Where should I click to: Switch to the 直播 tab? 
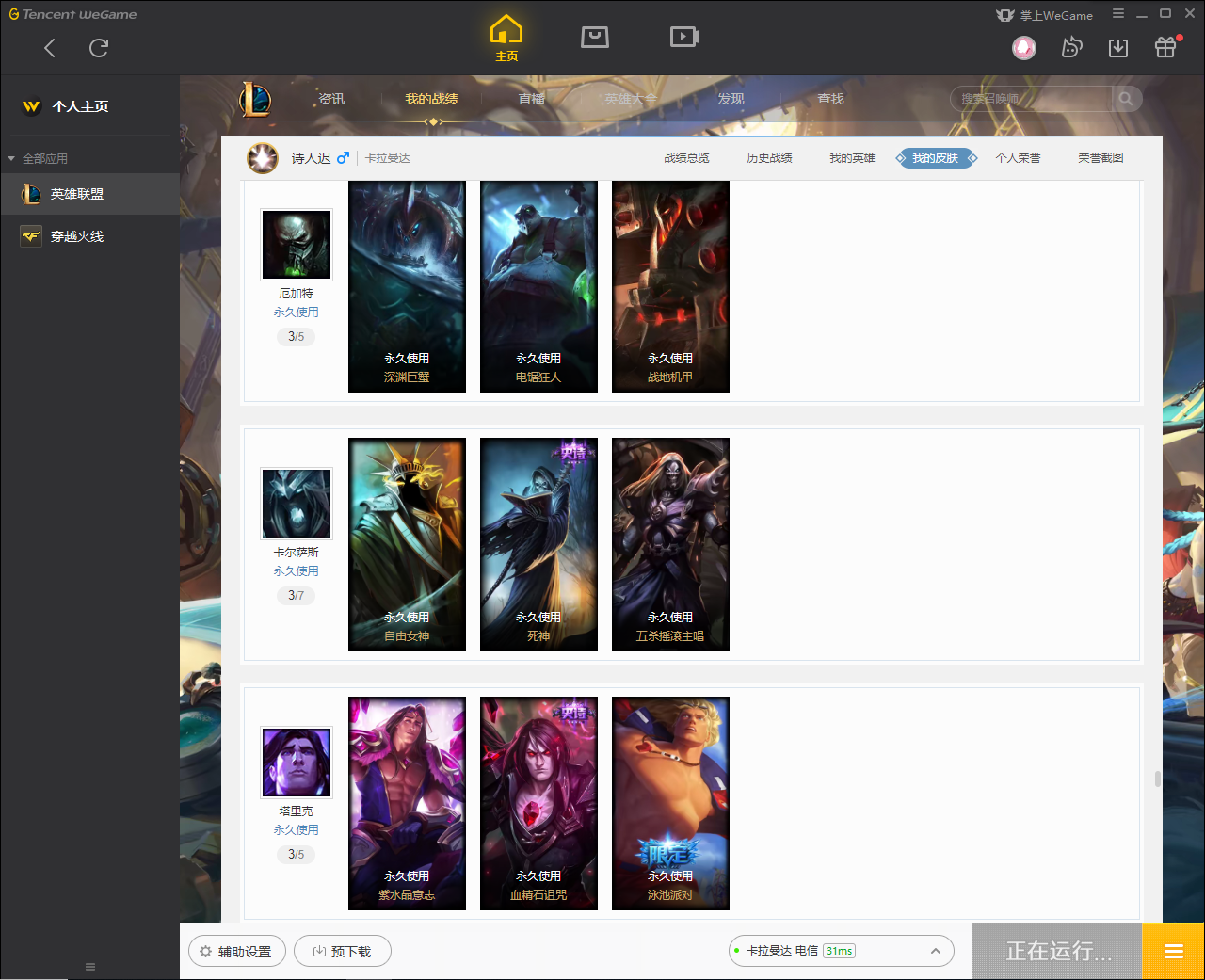coord(532,99)
